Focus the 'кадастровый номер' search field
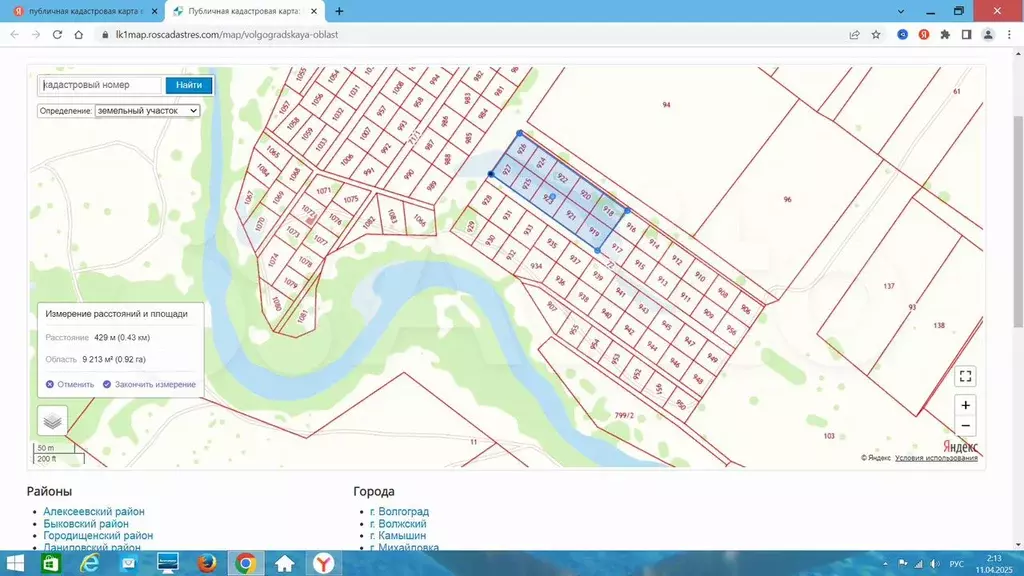Viewport: 1024px width, 576px height. click(101, 85)
